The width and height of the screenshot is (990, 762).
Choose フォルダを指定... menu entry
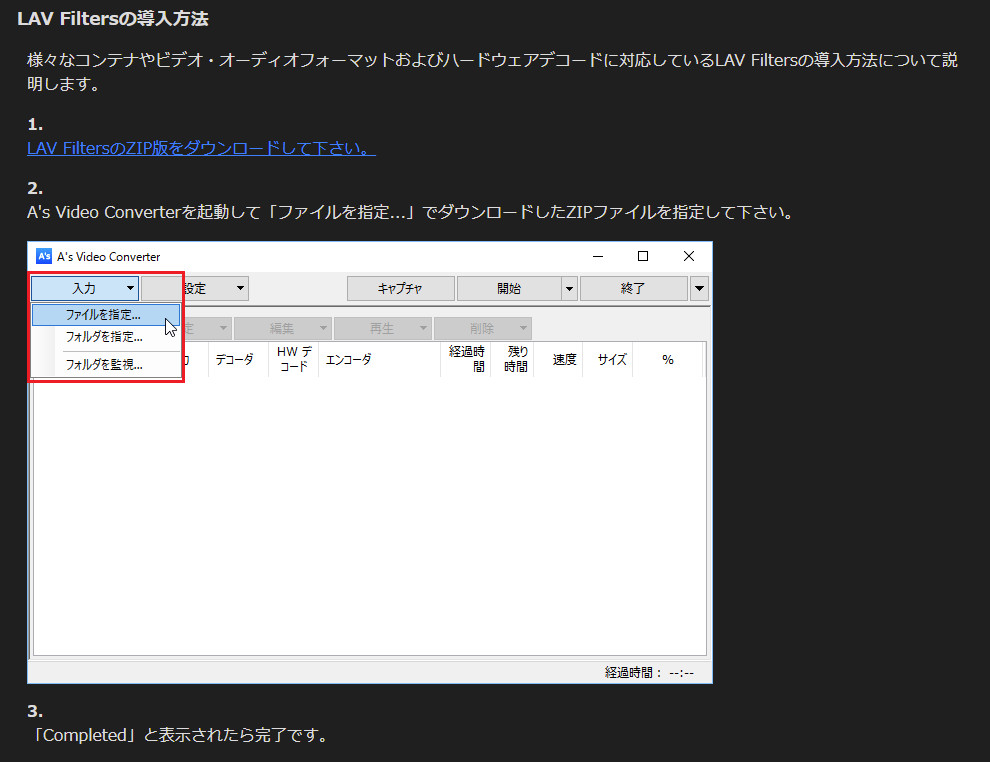click(x=104, y=337)
